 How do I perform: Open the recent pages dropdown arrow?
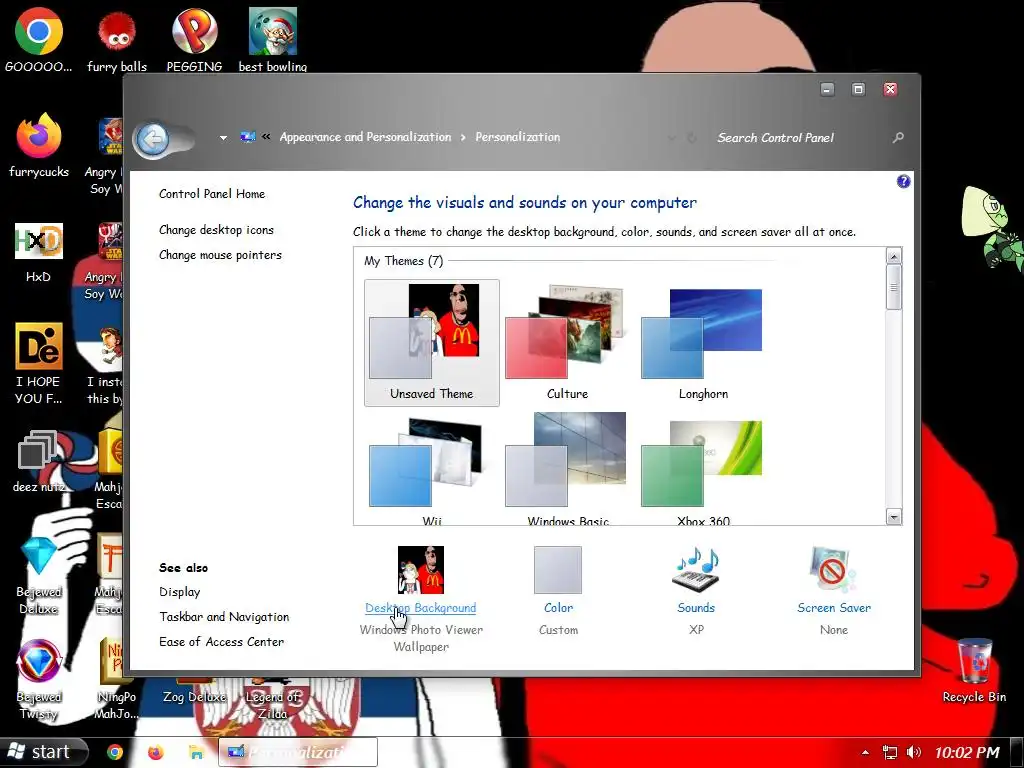223,138
